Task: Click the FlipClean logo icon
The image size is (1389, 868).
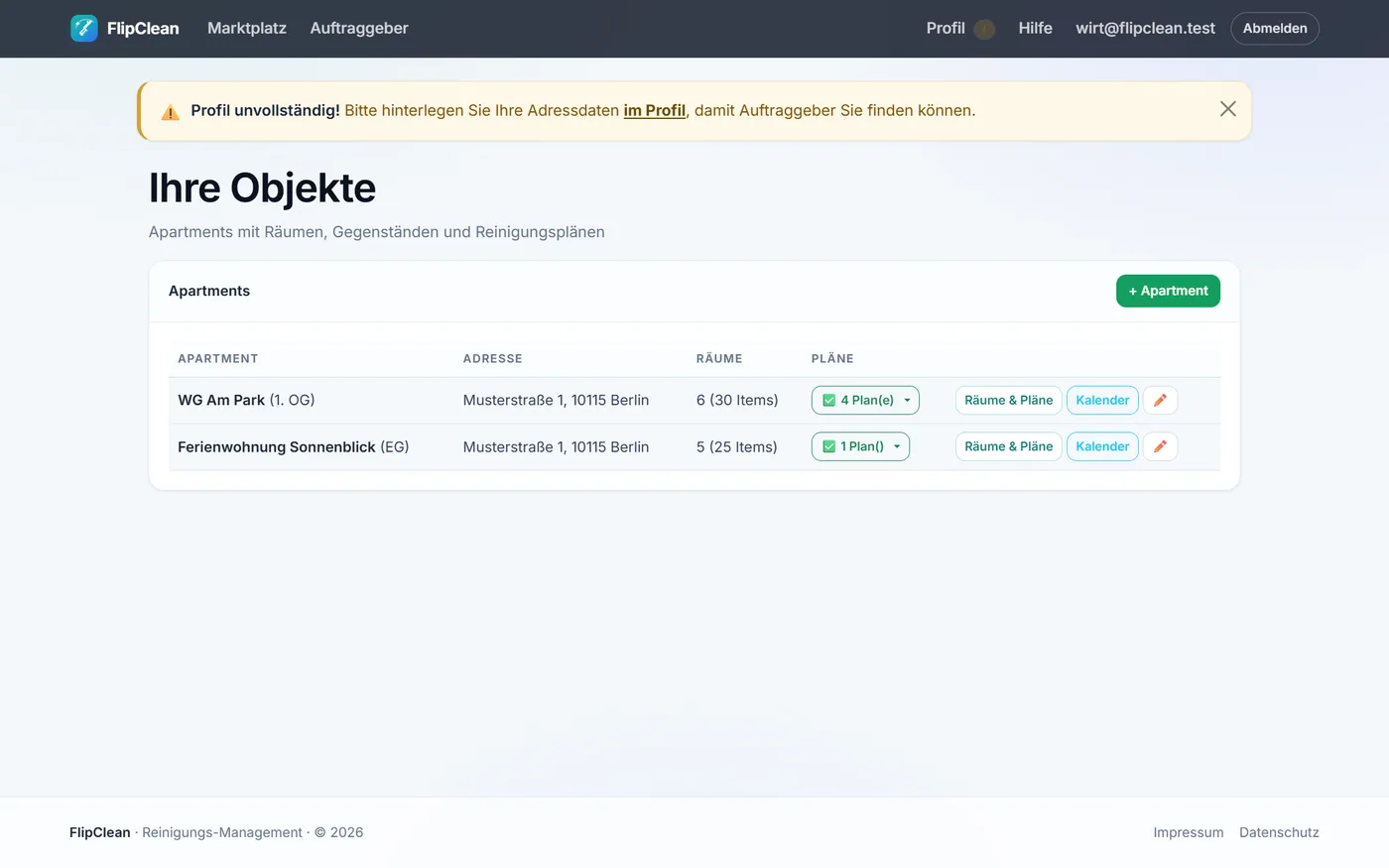Action: click(84, 28)
